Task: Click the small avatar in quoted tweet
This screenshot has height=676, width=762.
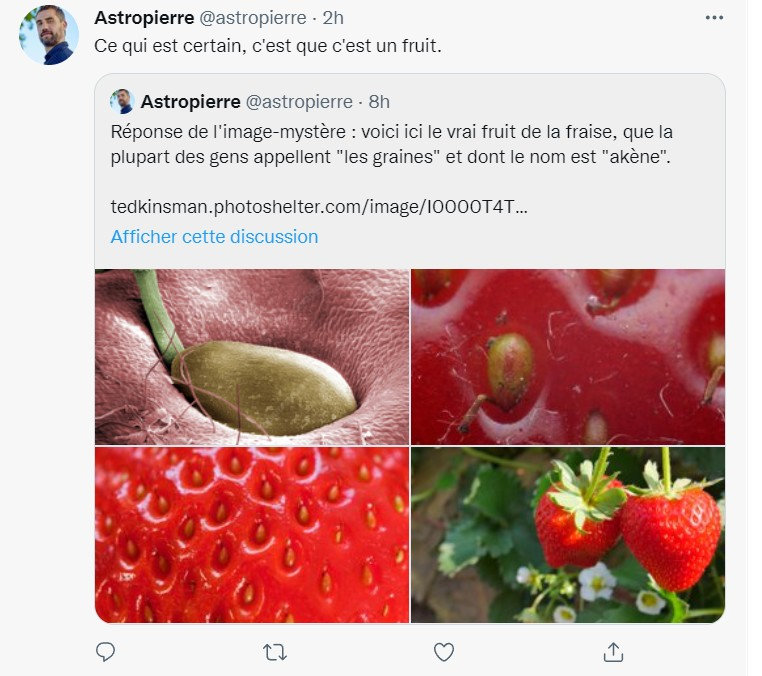Action: [x=122, y=102]
